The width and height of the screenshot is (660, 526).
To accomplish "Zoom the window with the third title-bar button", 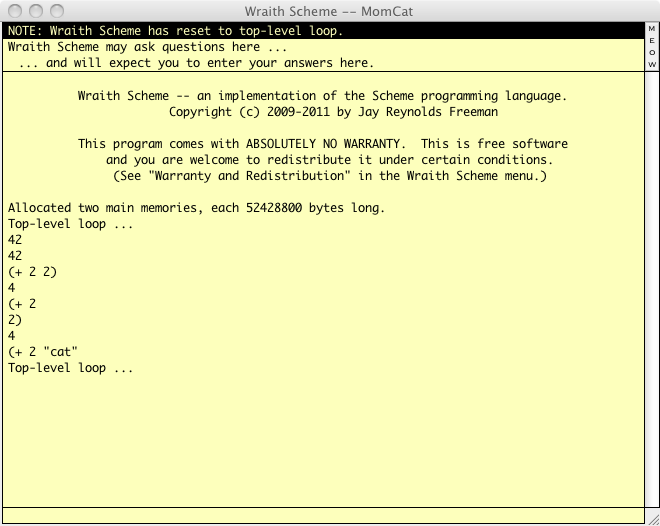I will [56, 11].
